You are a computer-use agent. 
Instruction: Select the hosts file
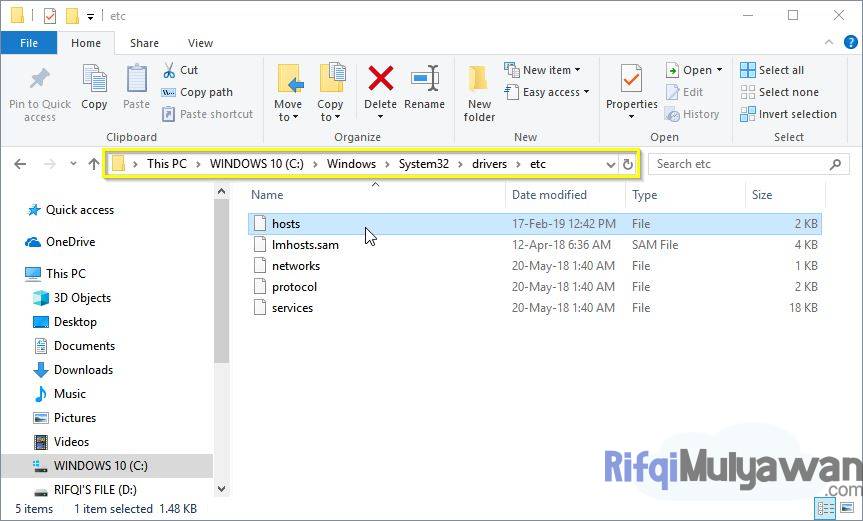tap(534, 224)
